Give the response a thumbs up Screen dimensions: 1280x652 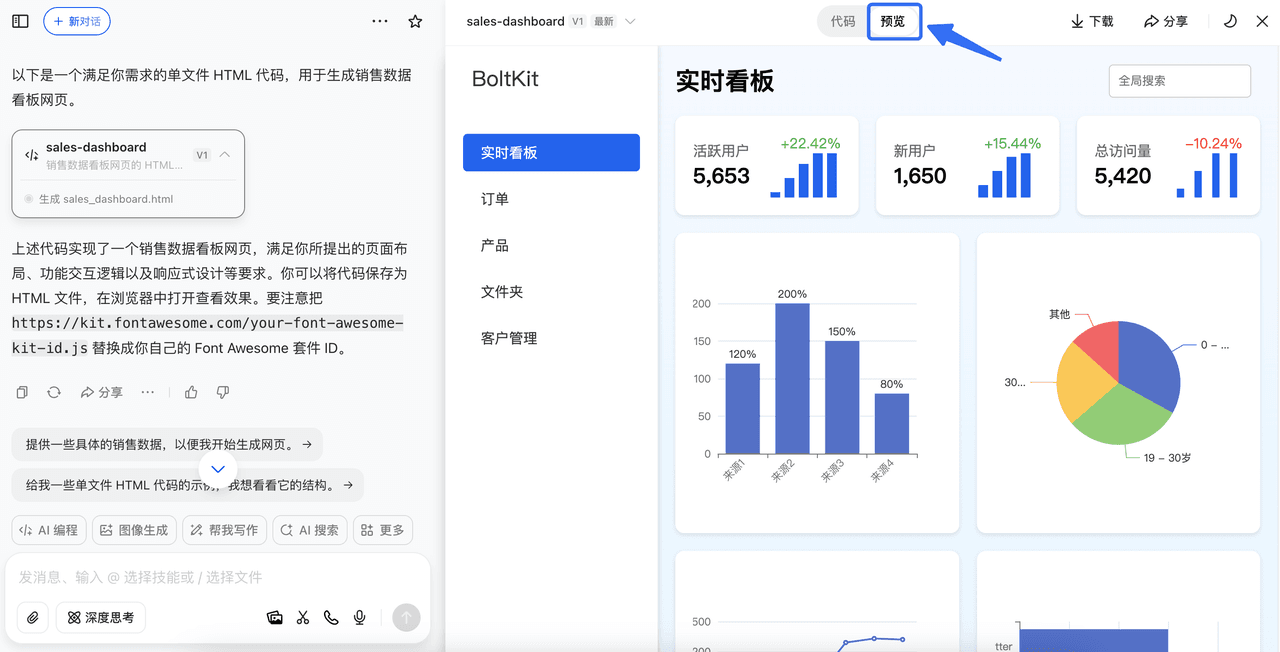point(191,392)
